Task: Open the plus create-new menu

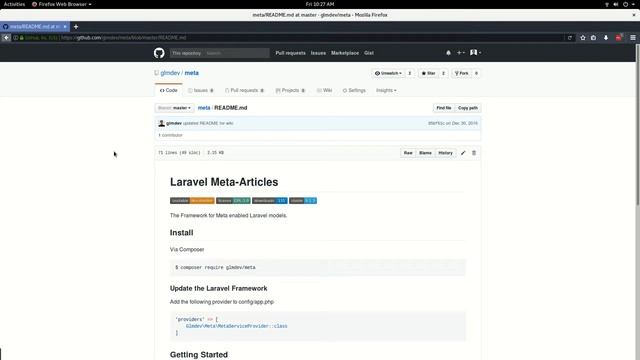Action: [460, 53]
